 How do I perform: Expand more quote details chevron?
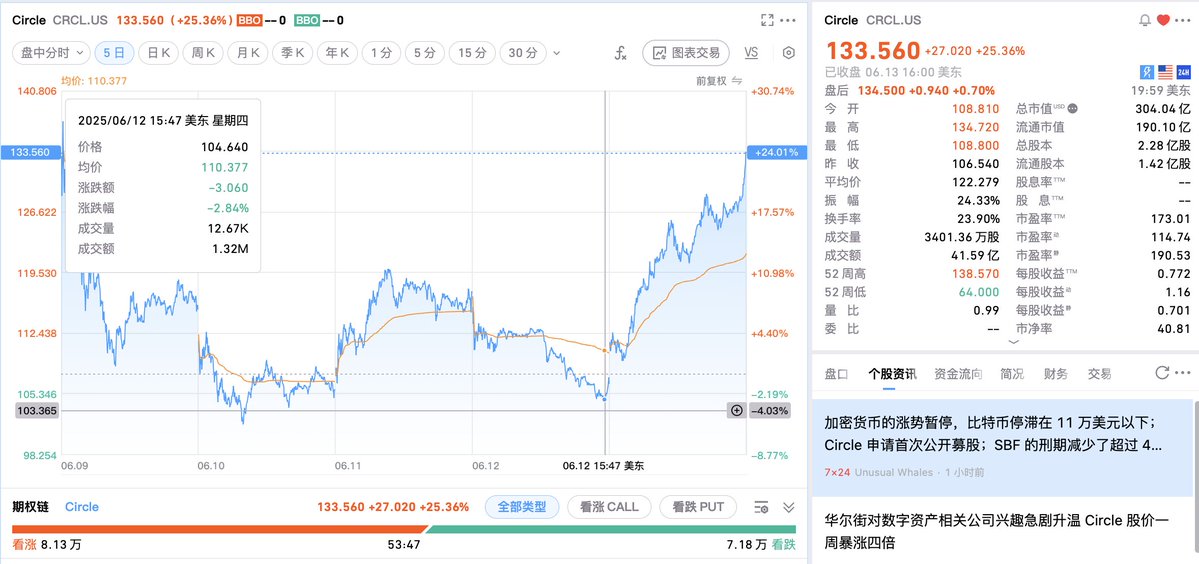click(x=1014, y=342)
